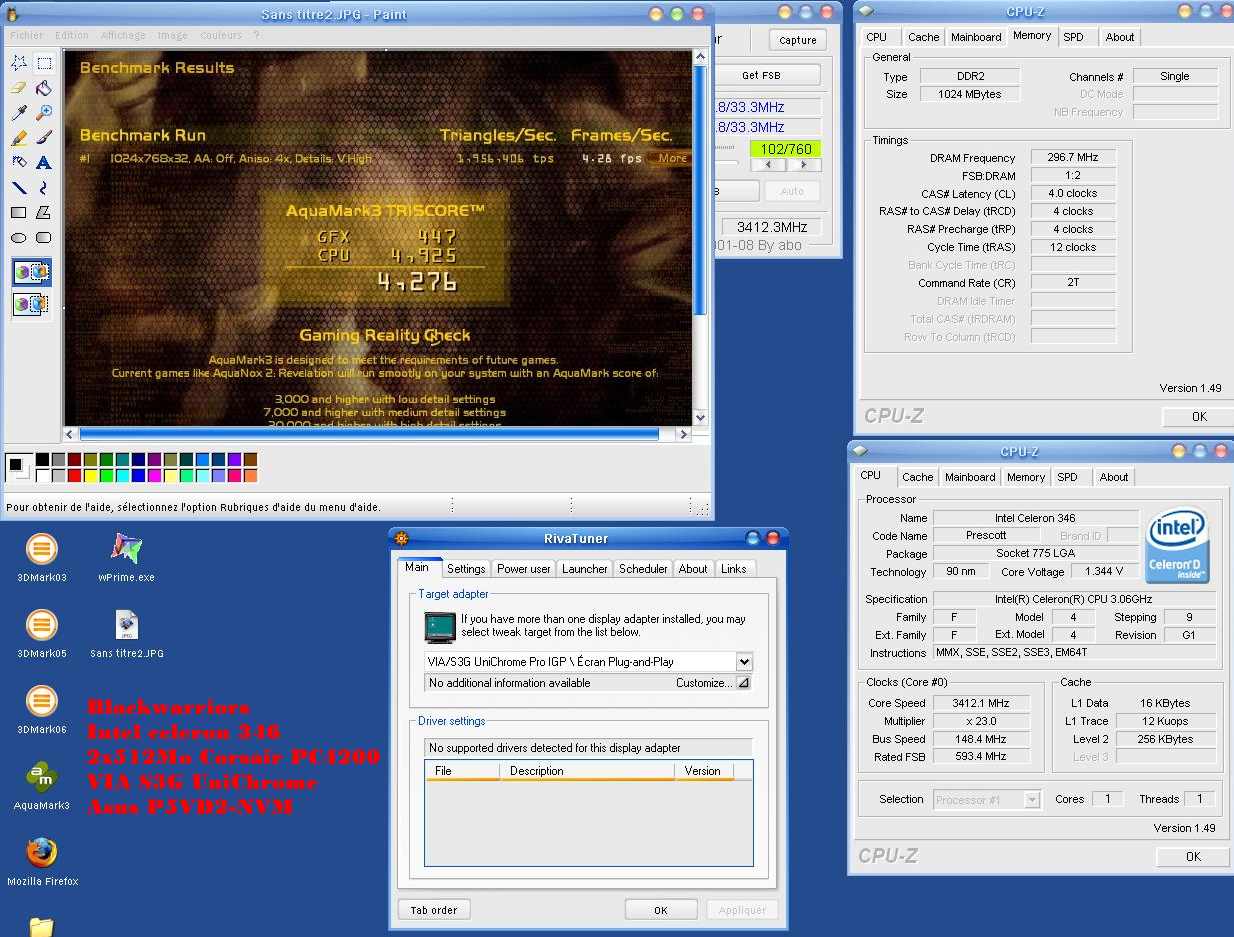
Task: Open the Sans titre2.JPG desktop file
Action: point(126,633)
